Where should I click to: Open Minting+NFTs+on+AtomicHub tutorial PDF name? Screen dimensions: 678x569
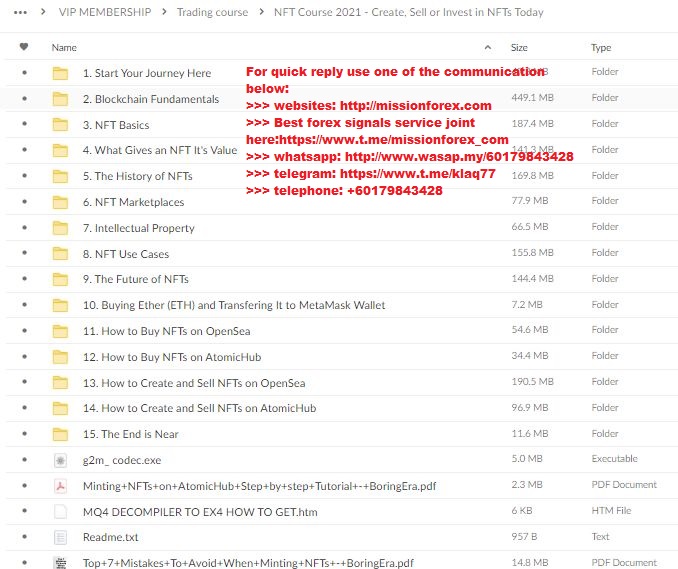259,486
